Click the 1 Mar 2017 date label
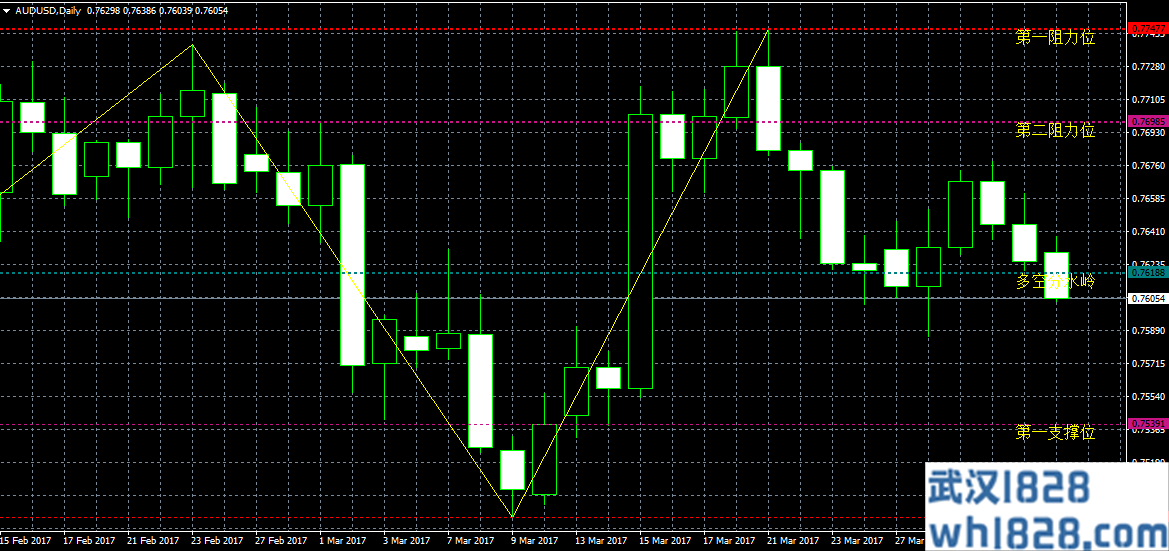This screenshot has width=1169, height=551. pyautogui.click(x=342, y=541)
